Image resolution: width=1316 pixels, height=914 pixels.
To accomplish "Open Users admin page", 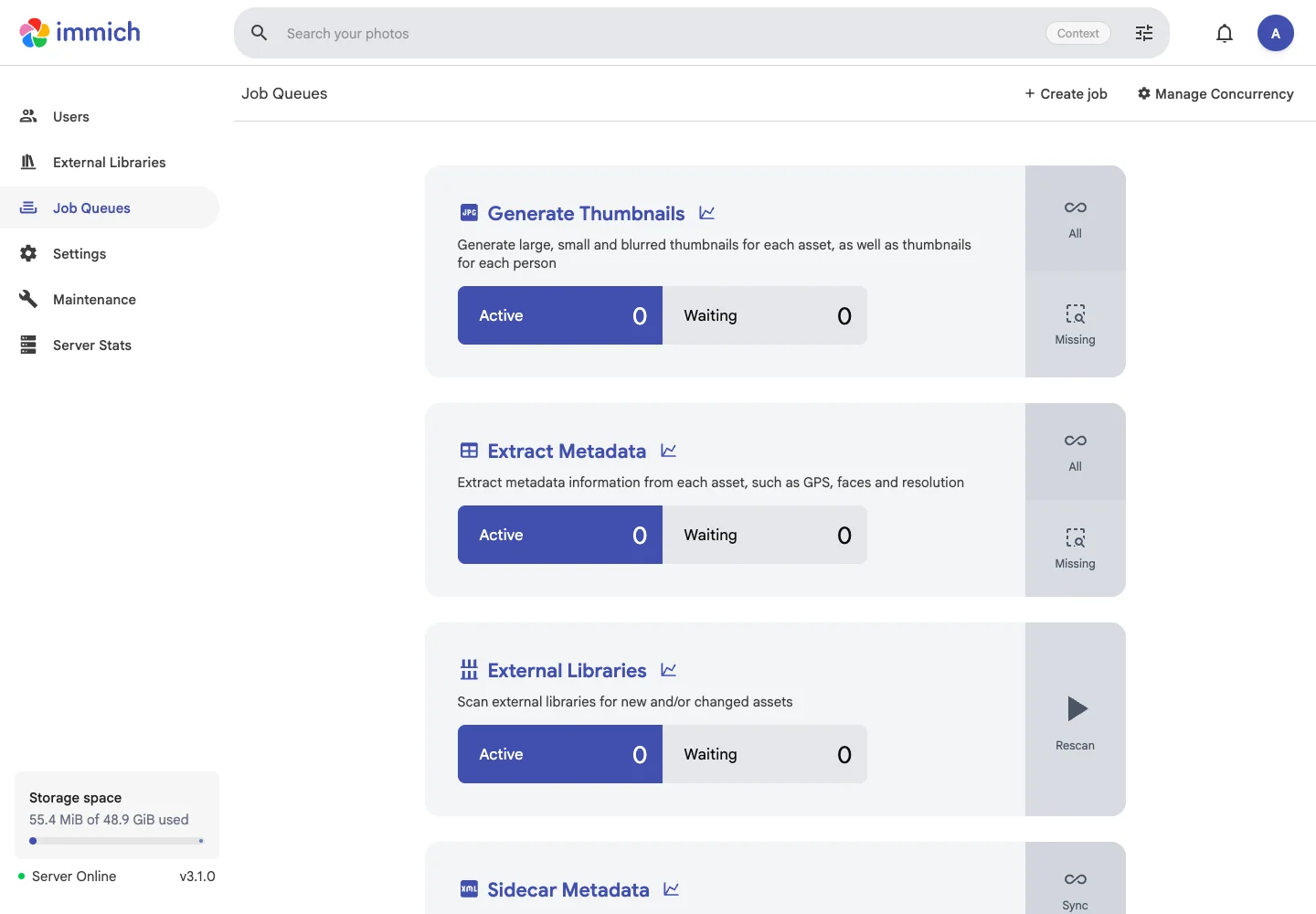I will (x=110, y=116).
